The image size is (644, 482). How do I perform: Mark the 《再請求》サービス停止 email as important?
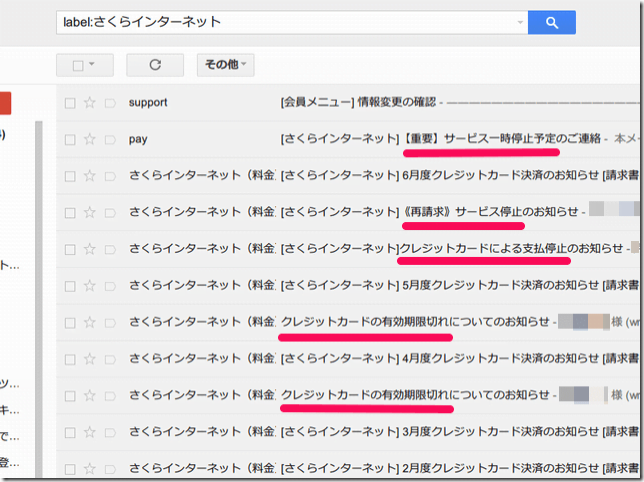click(109, 212)
